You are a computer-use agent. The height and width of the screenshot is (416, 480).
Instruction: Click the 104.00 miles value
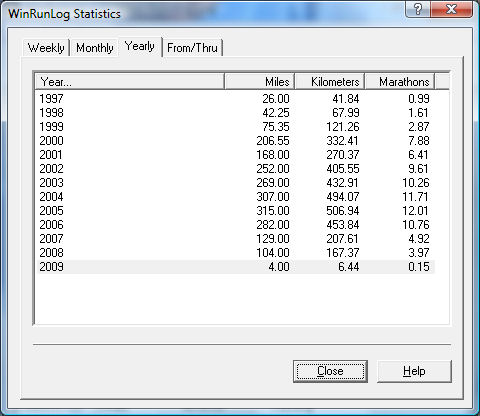pyautogui.click(x=273, y=253)
